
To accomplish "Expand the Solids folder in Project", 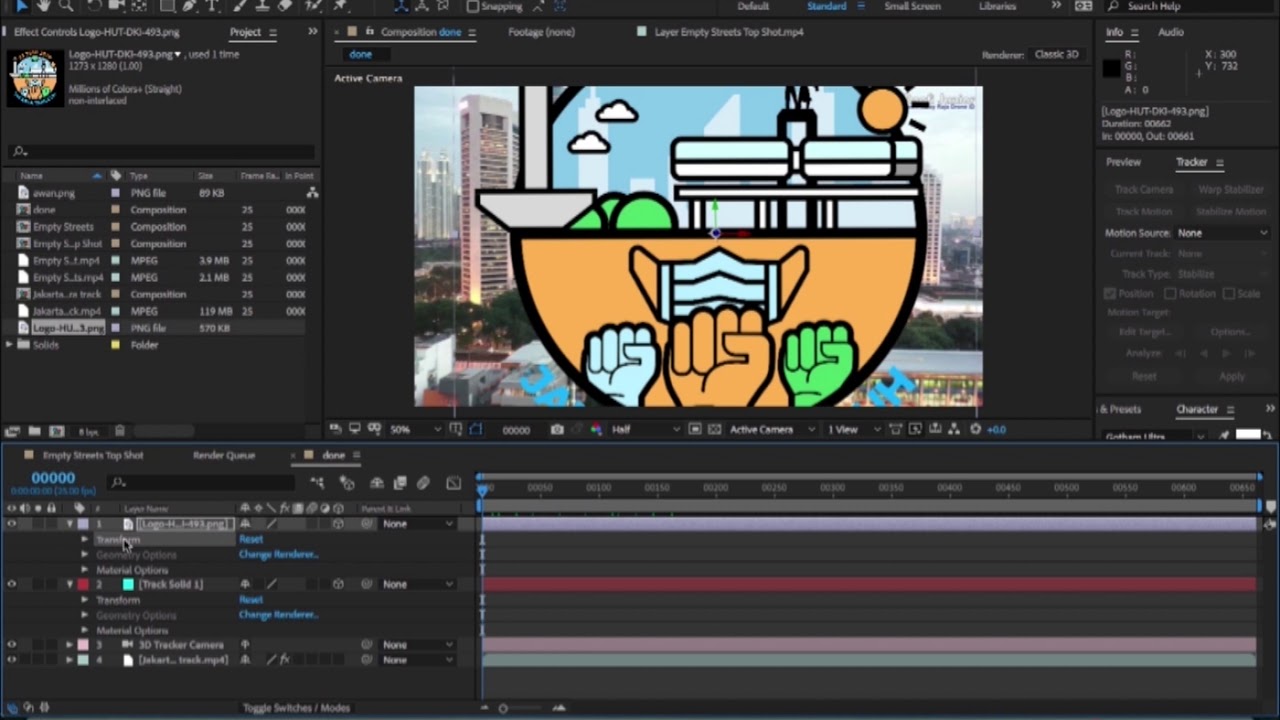I will tap(10, 345).
